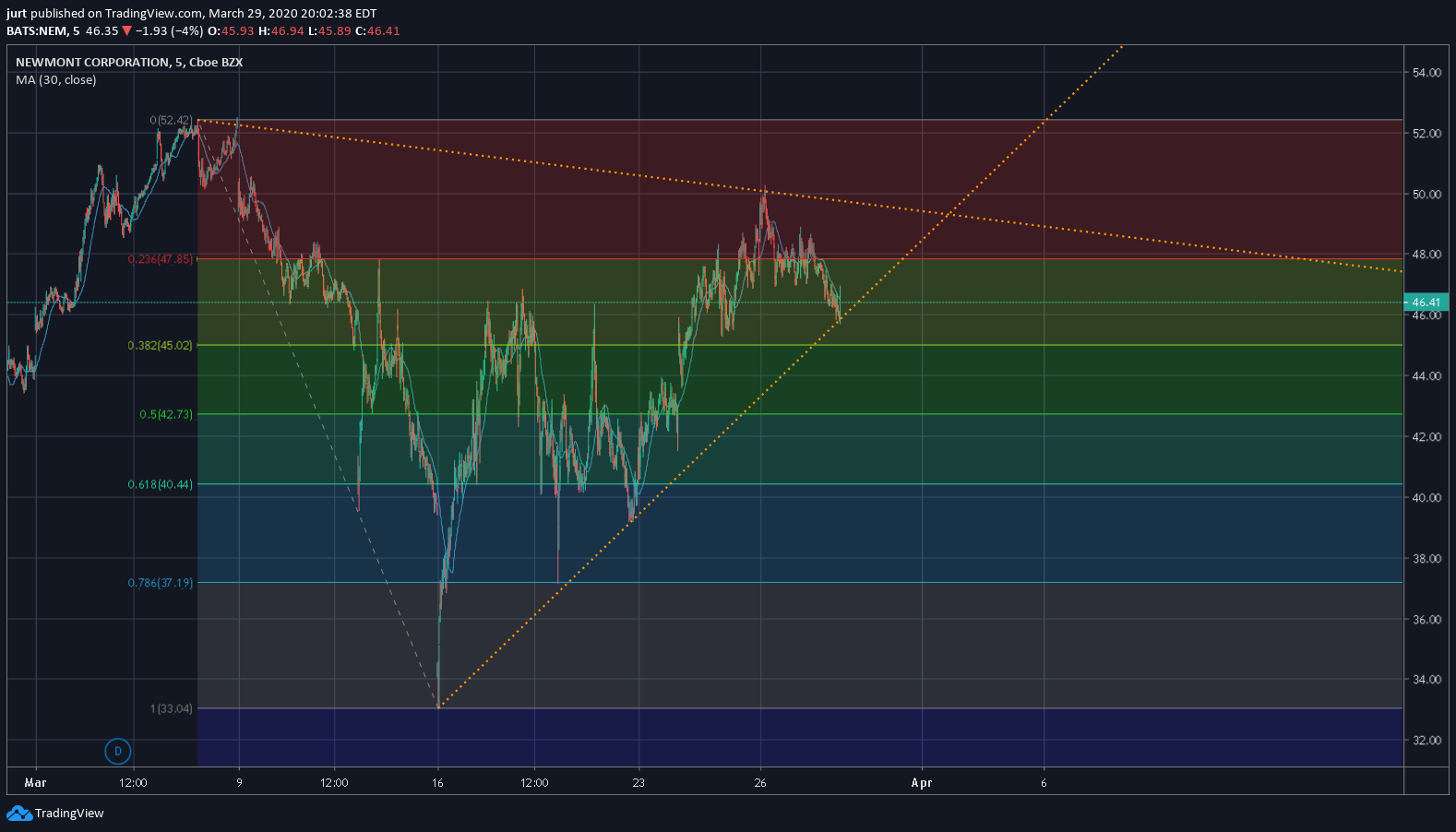Click the circled D dividend marker

pyautogui.click(x=117, y=751)
